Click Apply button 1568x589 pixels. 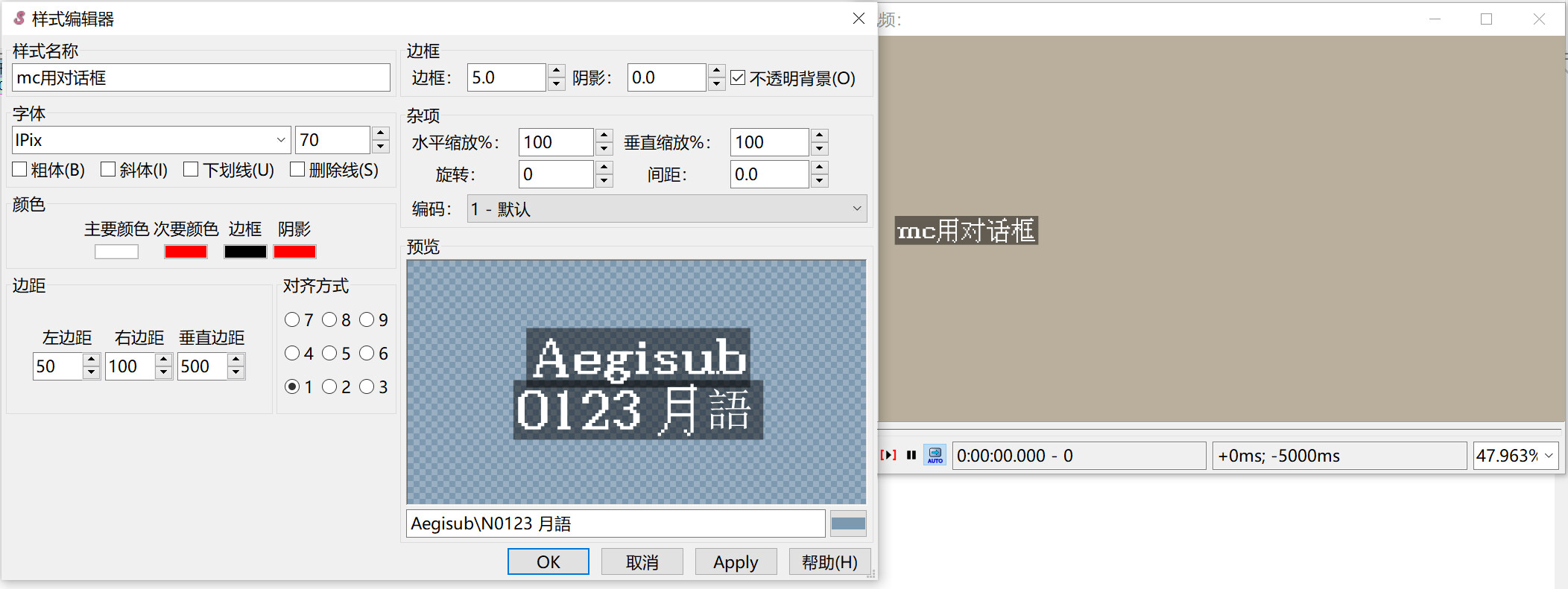click(x=736, y=561)
